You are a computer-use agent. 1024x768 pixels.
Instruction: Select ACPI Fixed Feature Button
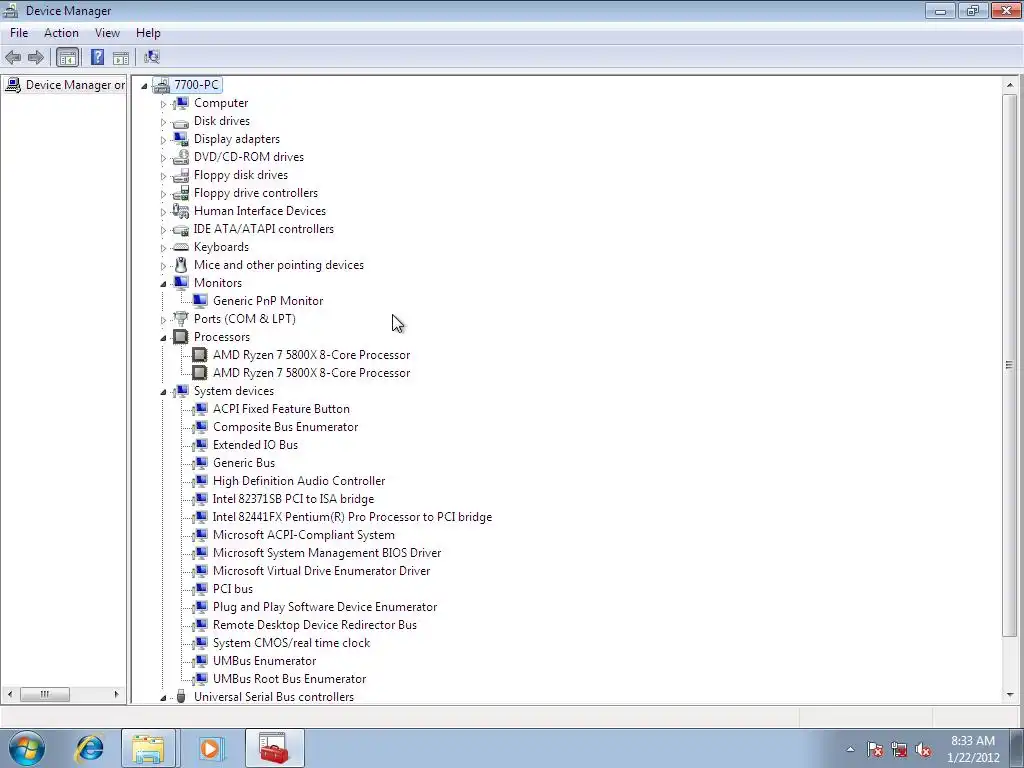(x=281, y=409)
